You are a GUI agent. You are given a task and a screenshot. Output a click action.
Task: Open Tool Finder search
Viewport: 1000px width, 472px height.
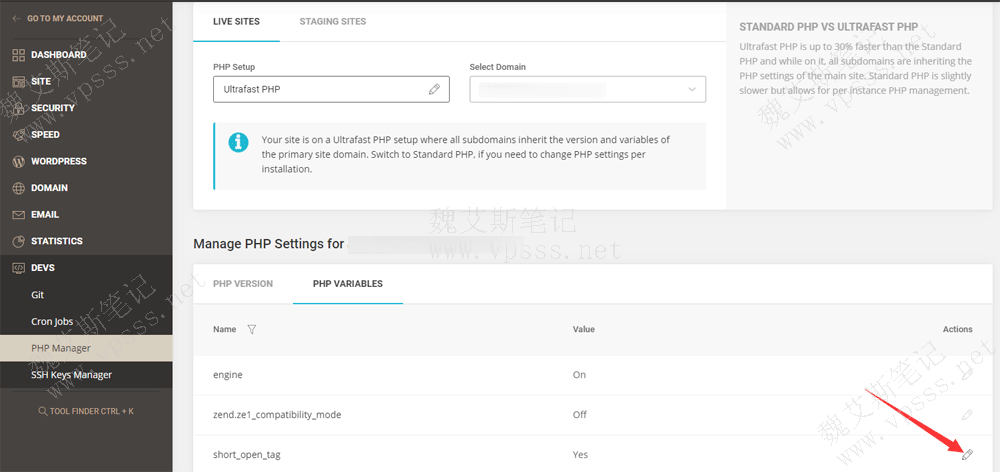pos(86,411)
